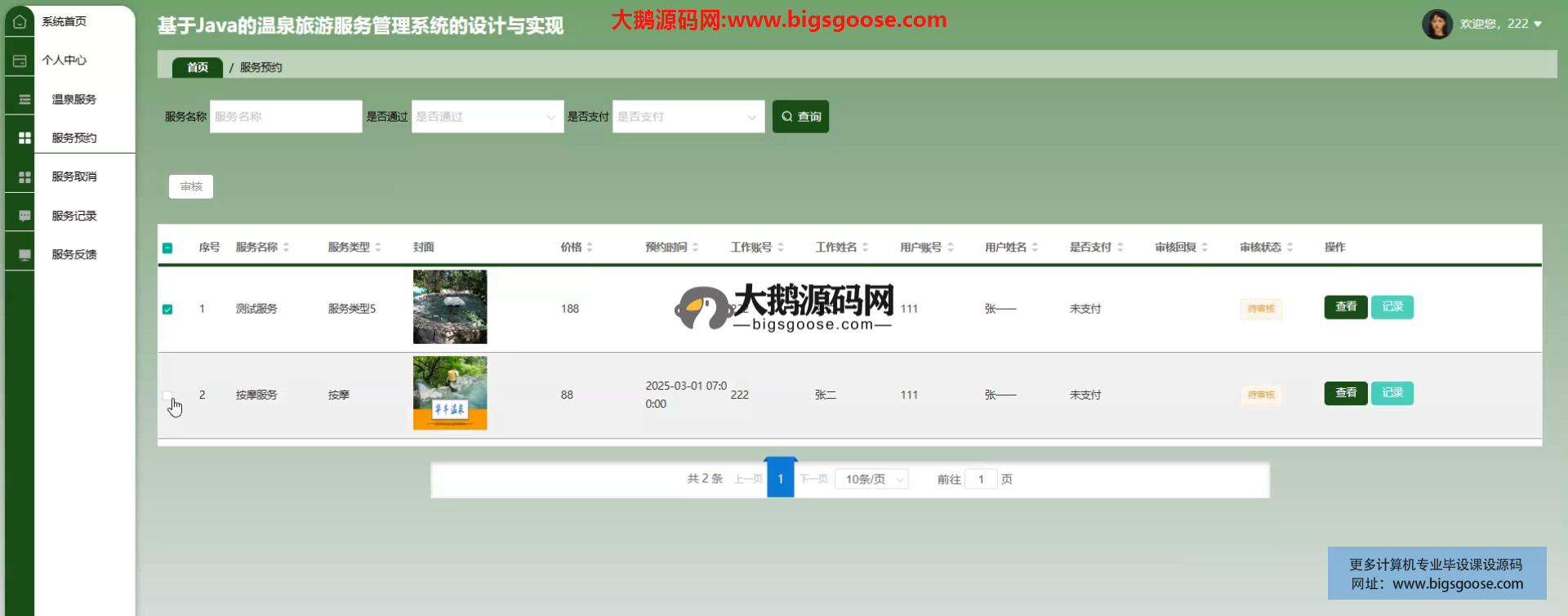The height and width of the screenshot is (616, 1568).
Task: Click the 查询 search button
Action: tap(800, 117)
